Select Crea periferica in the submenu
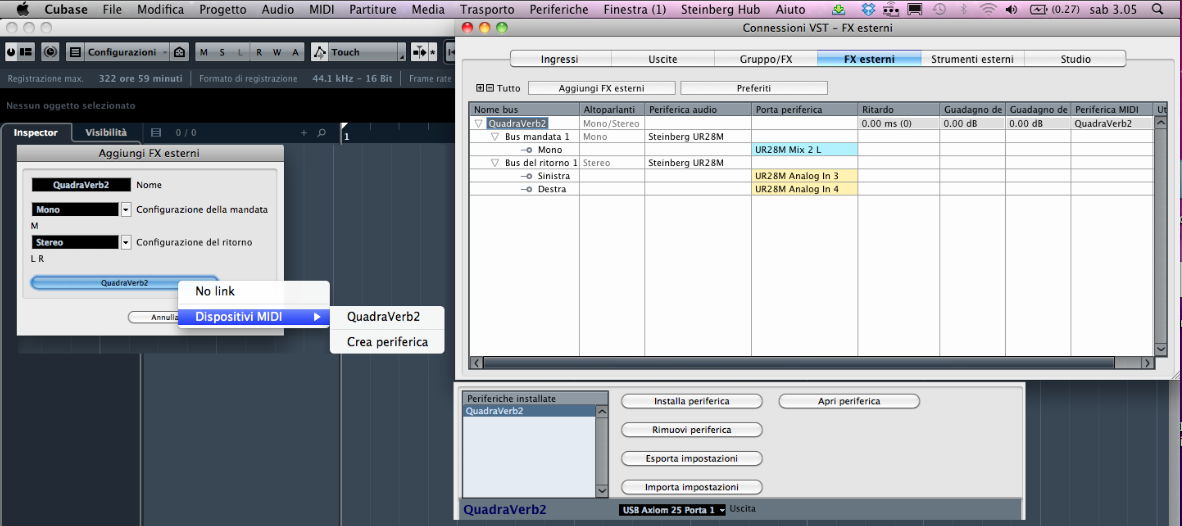Viewport: 1182px width, 526px height. point(387,342)
